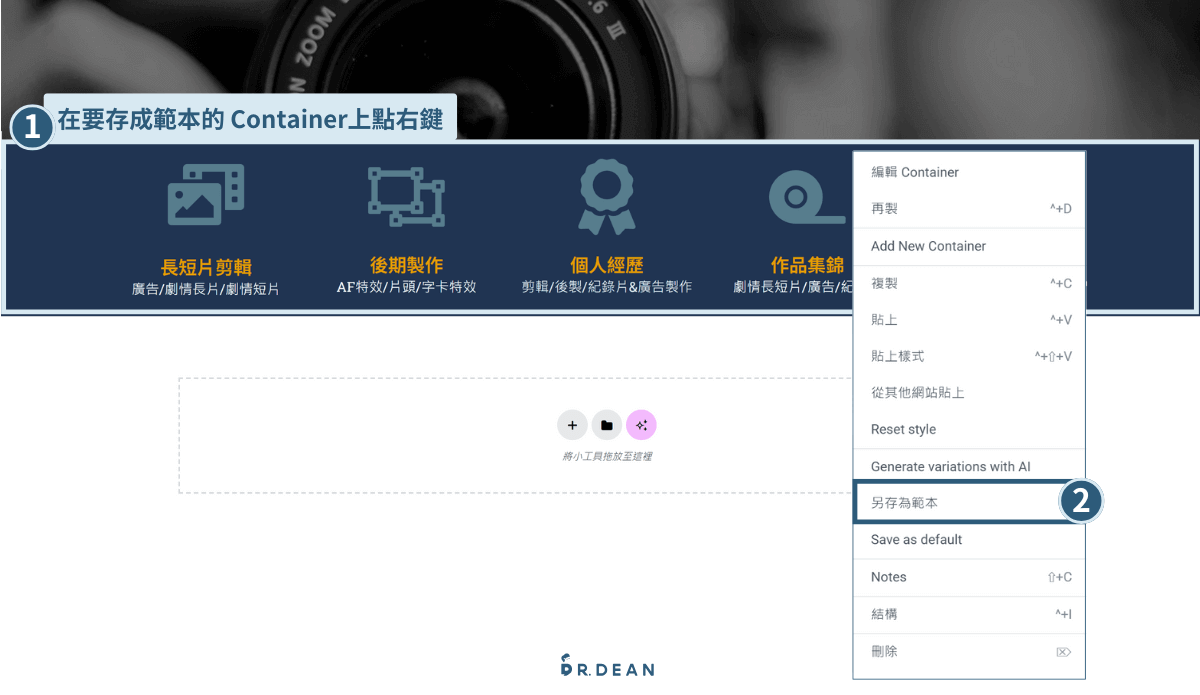Select the 個人經歷 ribbon badge icon
Screen dimensions: 1200x695
click(605, 193)
